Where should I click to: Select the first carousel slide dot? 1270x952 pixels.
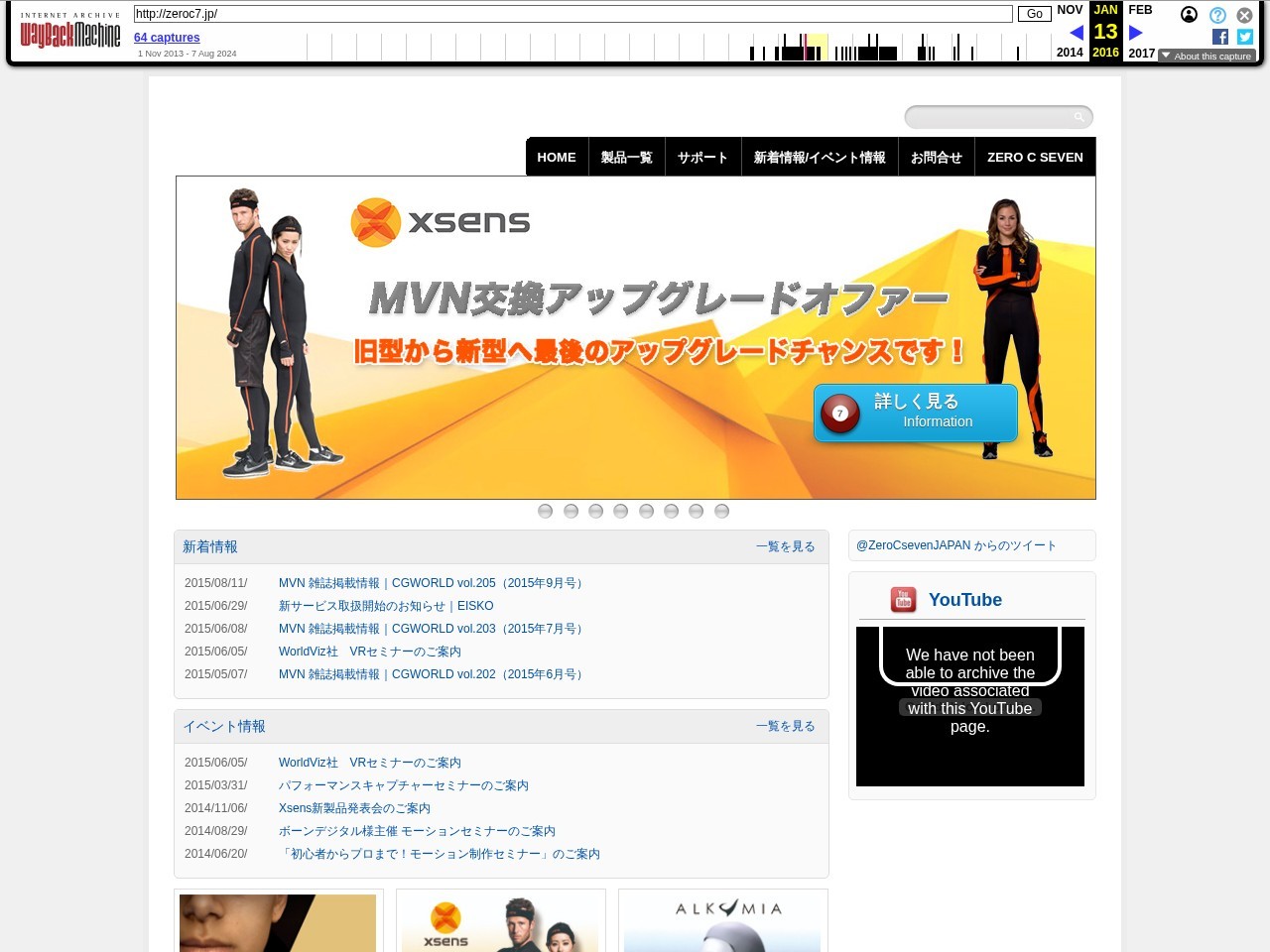(545, 511)
